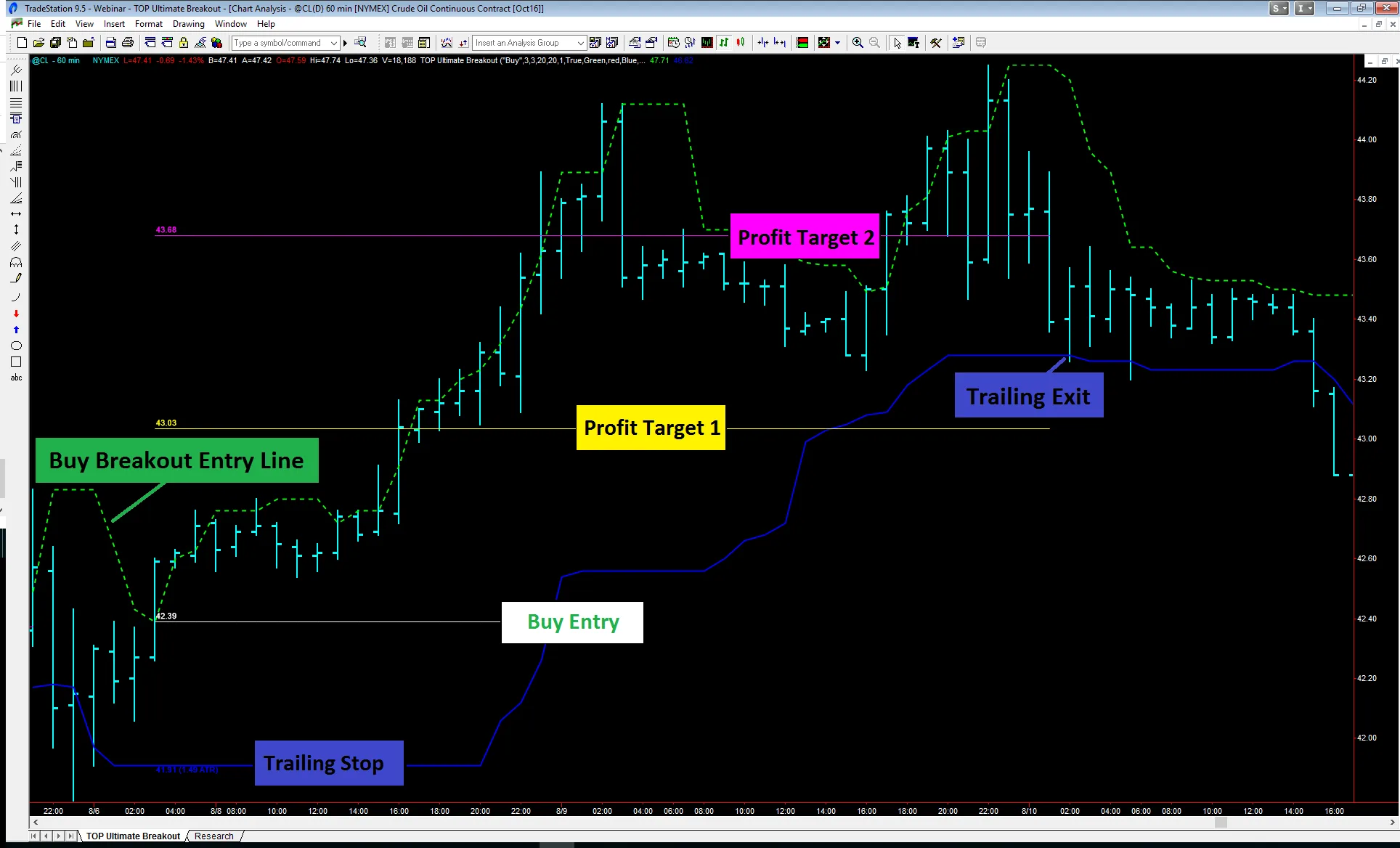Click the red-green color bars icon
The image size is (1400, 848).
pyautogui.click(x=802, y=43)
